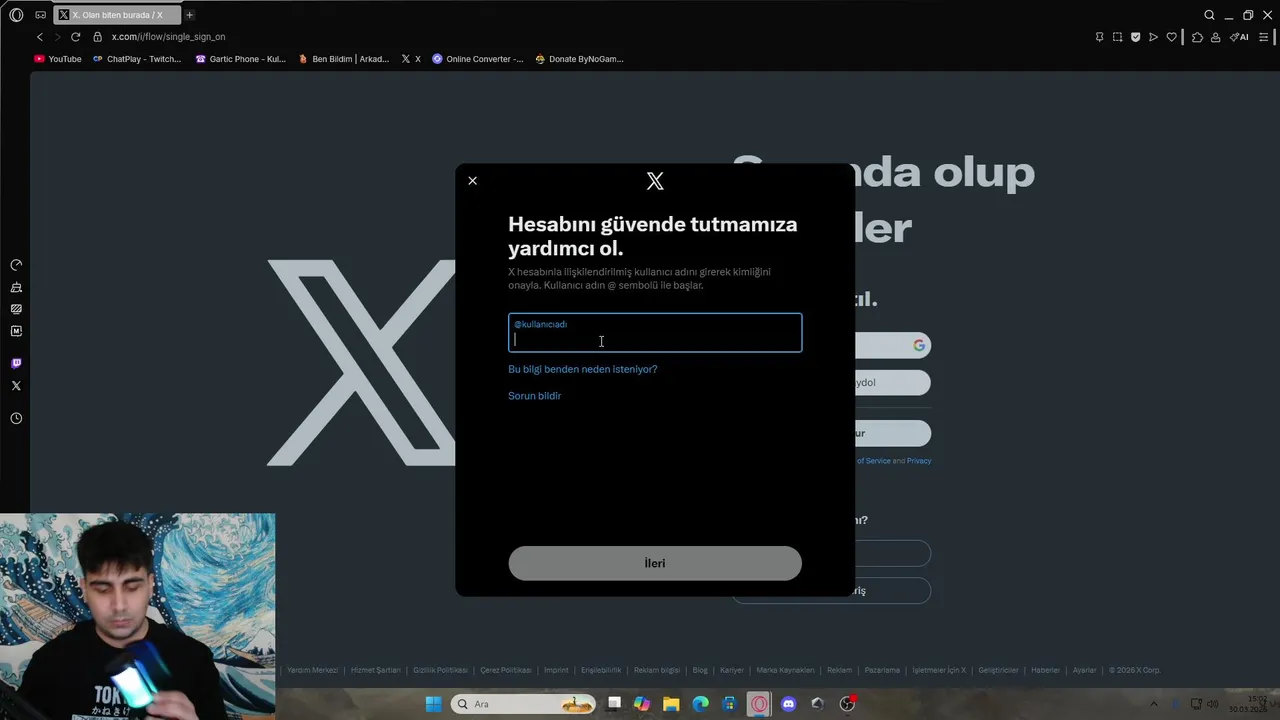Open Marka Kaynakları footer link
1280x720 pixels.
tap(785, 670)
